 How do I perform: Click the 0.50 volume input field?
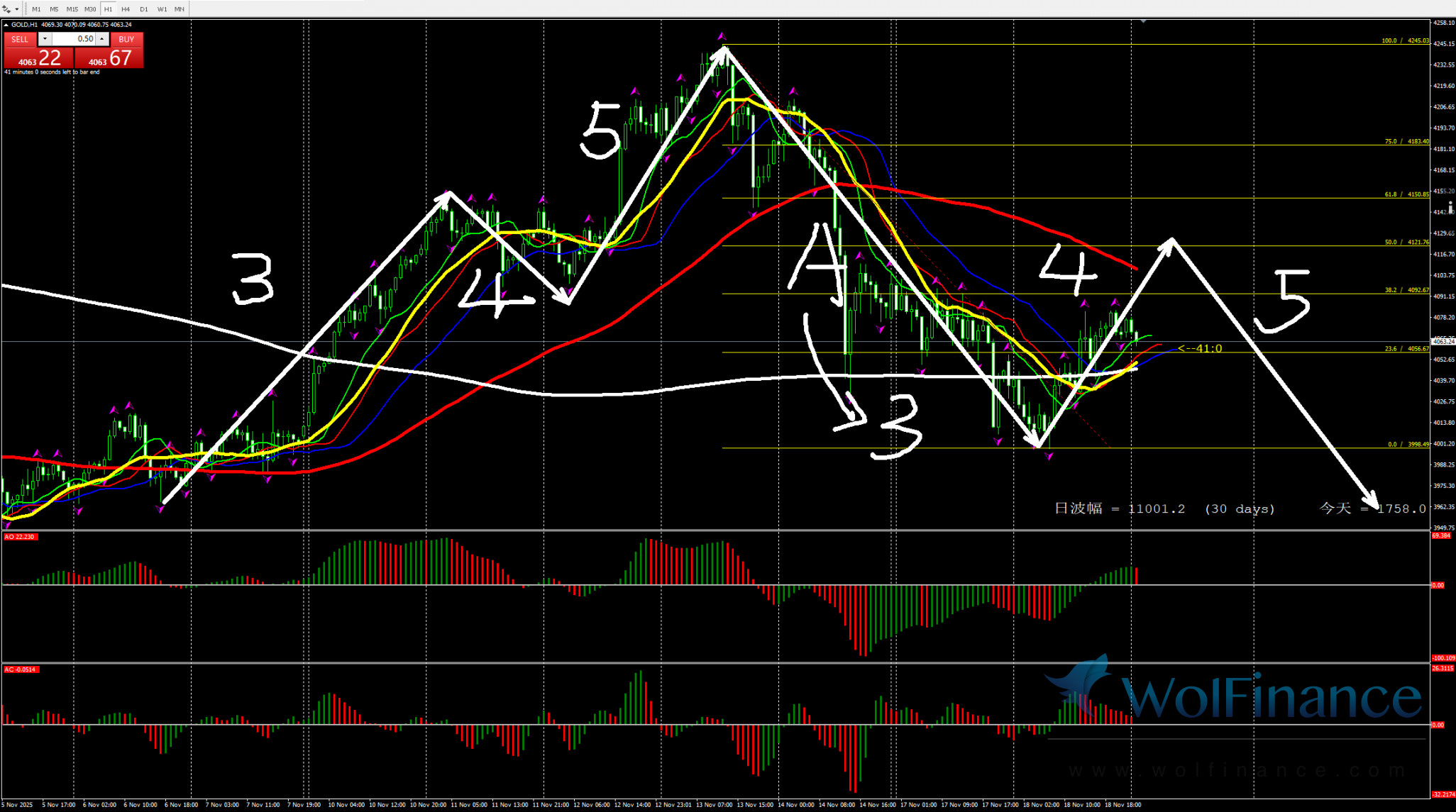(x=74, y=39)
